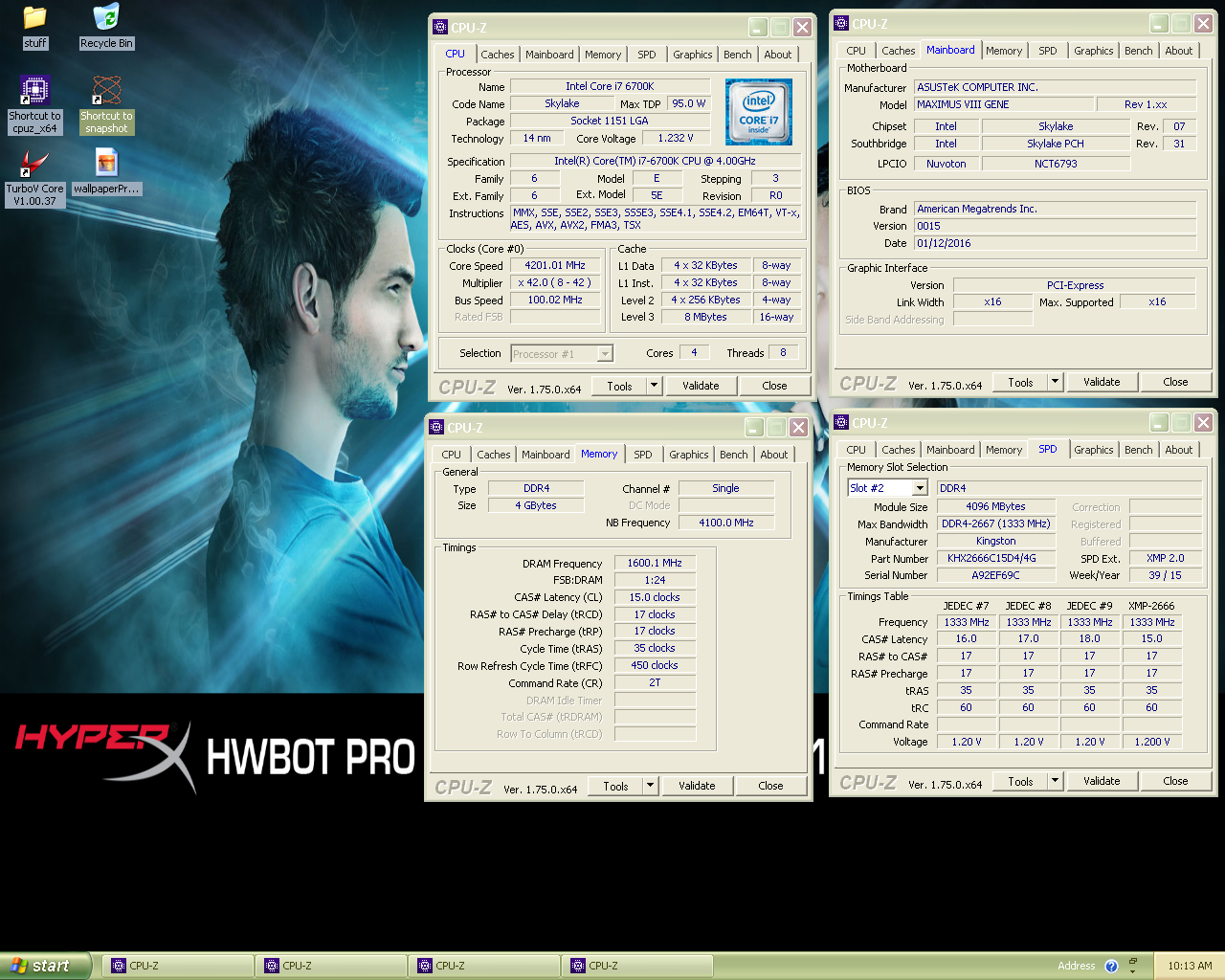This screenshot has width=1225, height=980.
Task: Click Close button in the SPD window
Action: point(1175,781)
